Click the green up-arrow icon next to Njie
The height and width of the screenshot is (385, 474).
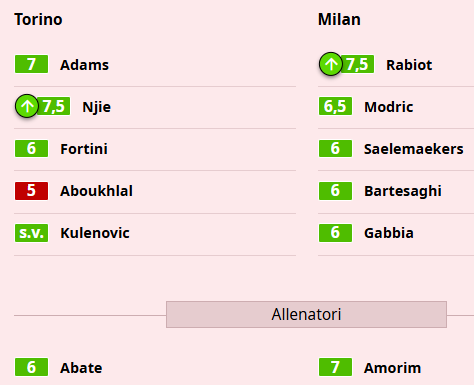click(27, 106)
